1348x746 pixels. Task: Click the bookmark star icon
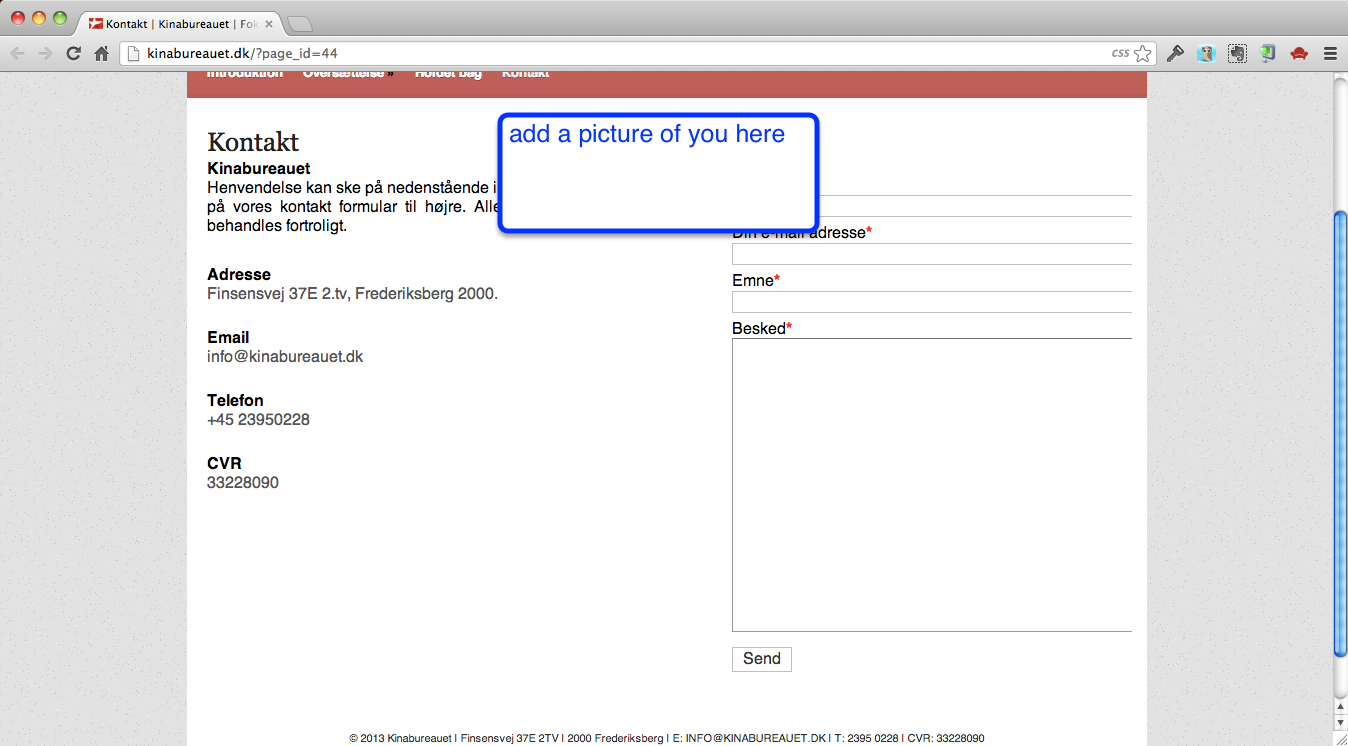pos(1143,54)
